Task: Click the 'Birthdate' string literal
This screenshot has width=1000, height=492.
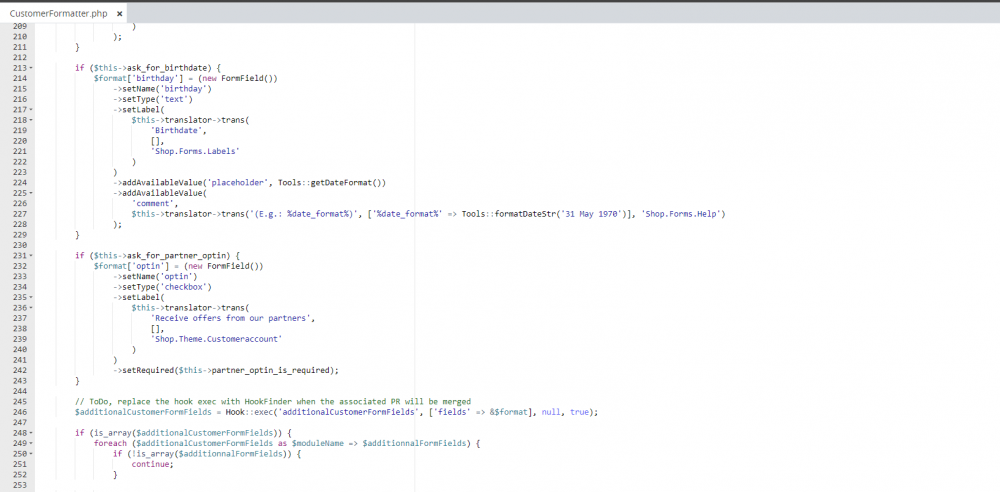Action: pyautogui.click(x=175, y=130)
